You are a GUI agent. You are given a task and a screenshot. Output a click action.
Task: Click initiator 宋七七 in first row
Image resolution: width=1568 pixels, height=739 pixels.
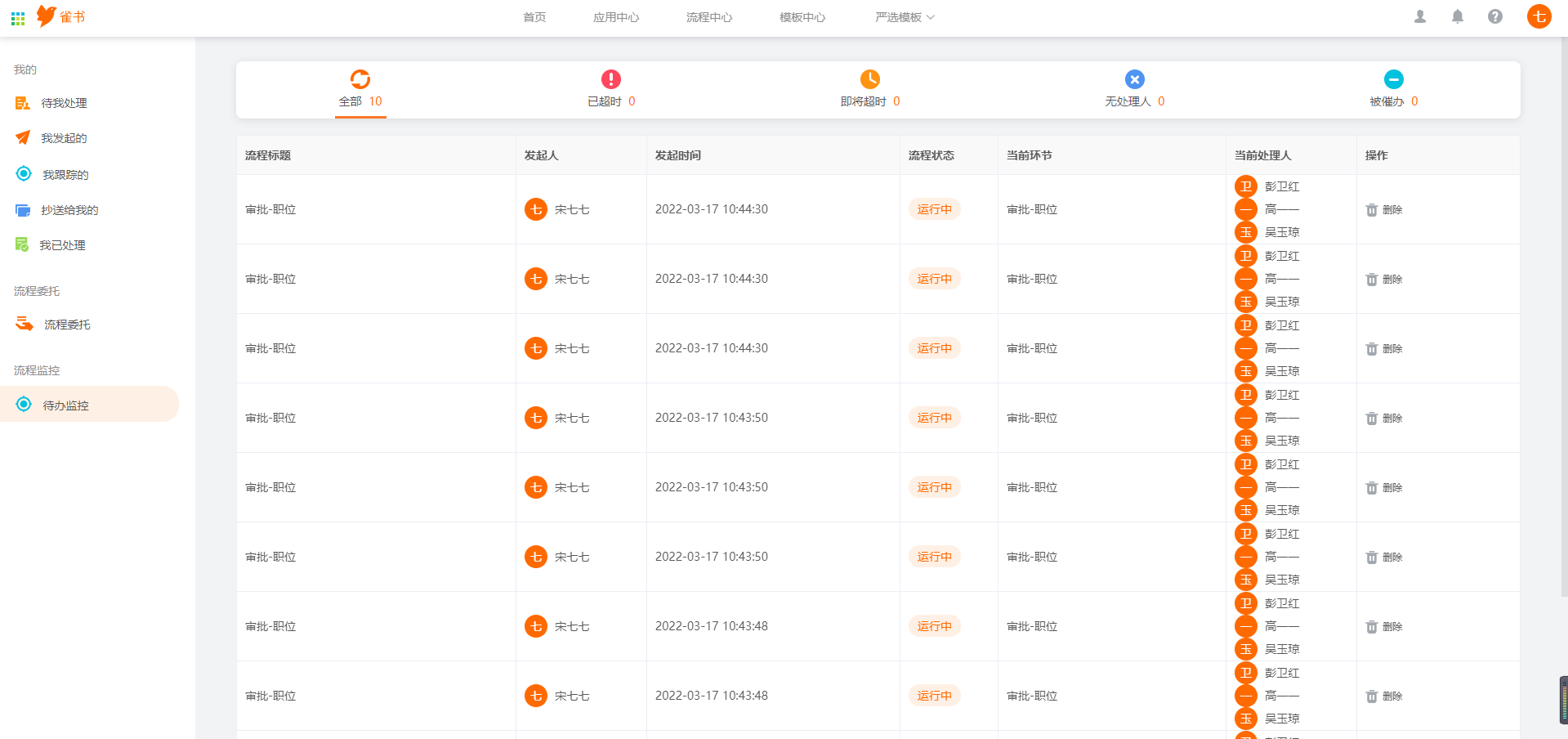[572, 209]
